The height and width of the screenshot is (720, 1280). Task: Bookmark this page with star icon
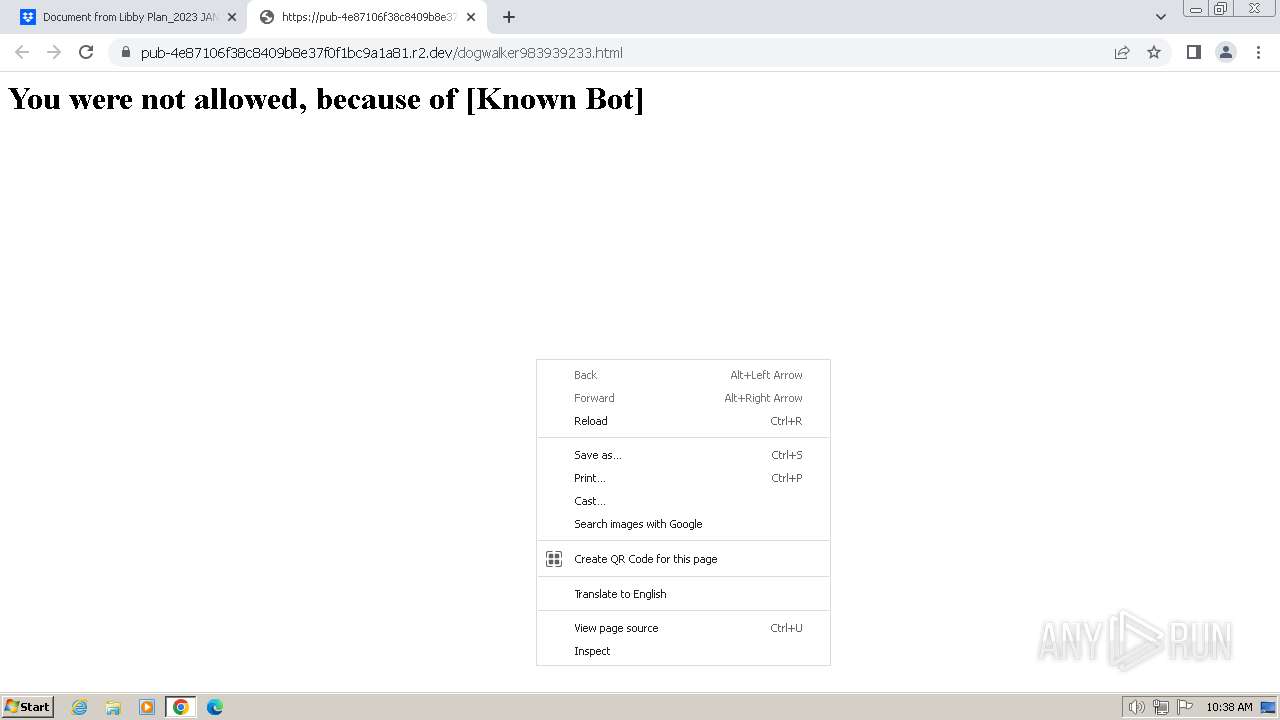pos(1154,52)
